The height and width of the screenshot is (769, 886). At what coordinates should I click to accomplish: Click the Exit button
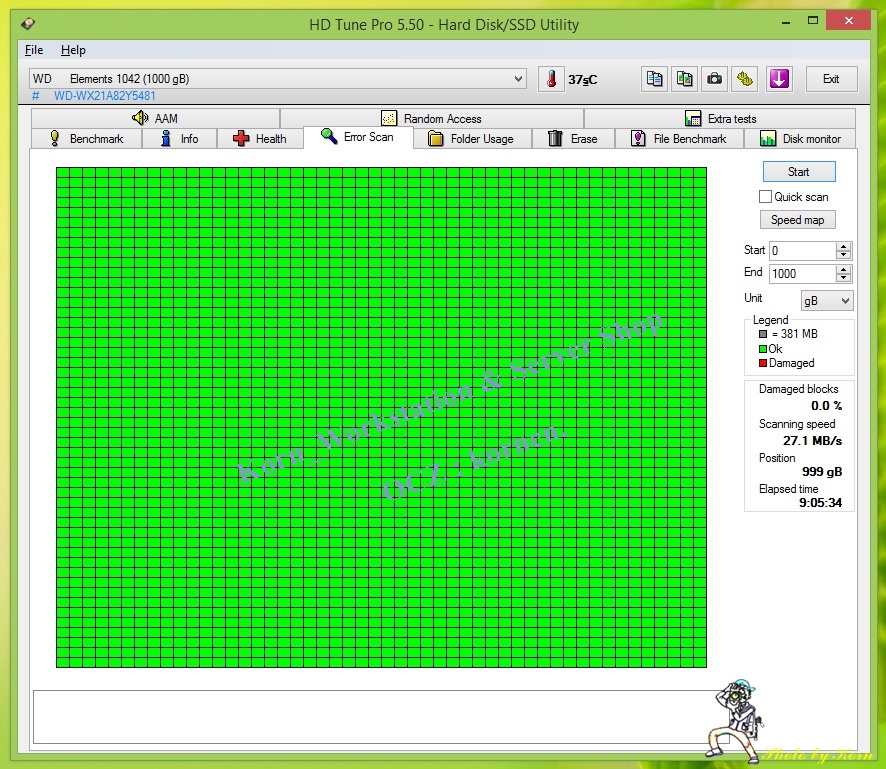pyautogui.click(x=831, y=79)
